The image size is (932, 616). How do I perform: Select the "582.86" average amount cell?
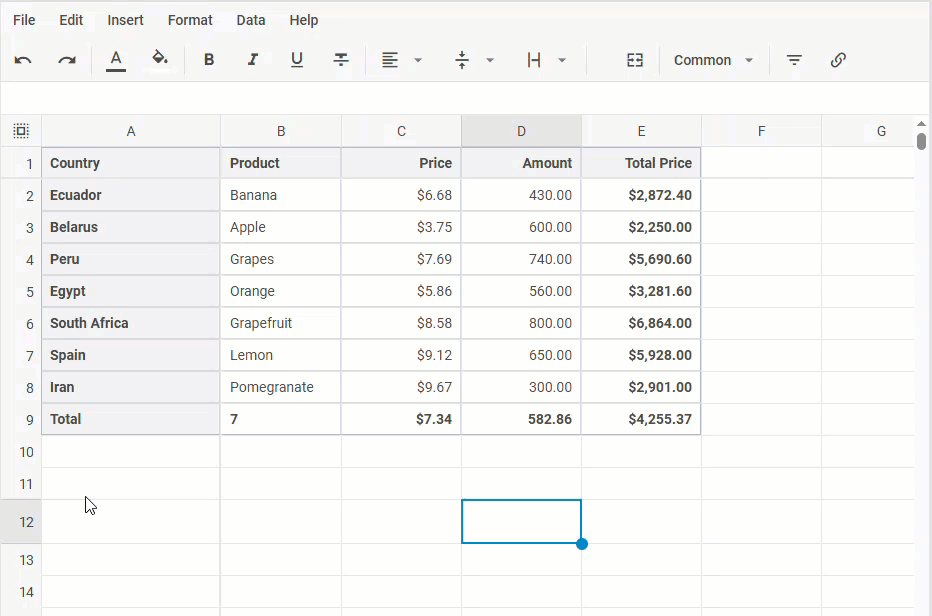coord(521,419)
